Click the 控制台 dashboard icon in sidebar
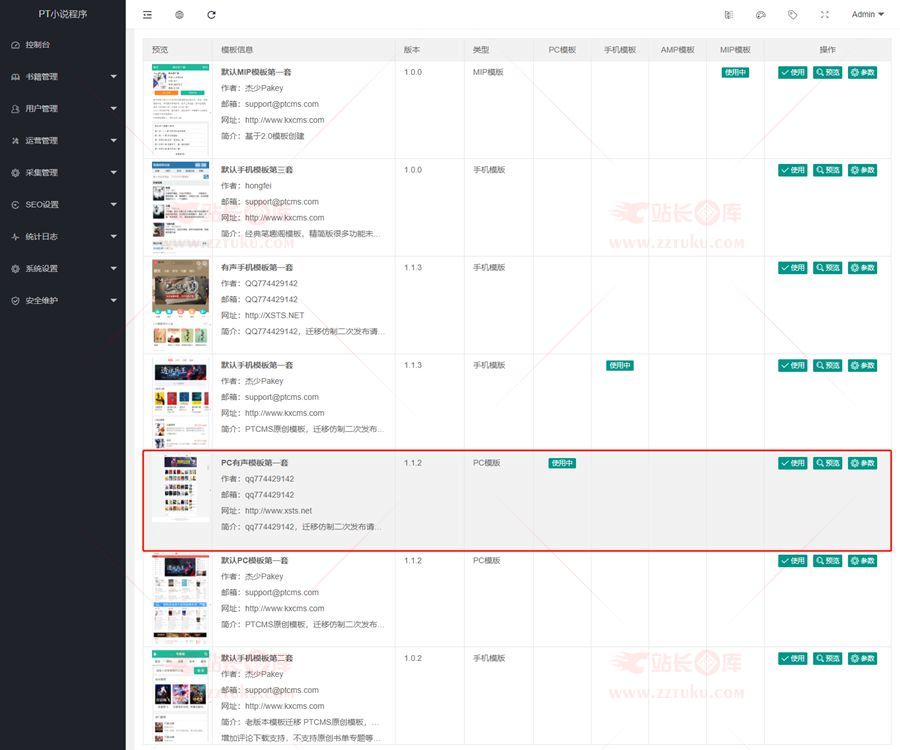900x750 pixels. pyautogui.click(x=15, y=45)
